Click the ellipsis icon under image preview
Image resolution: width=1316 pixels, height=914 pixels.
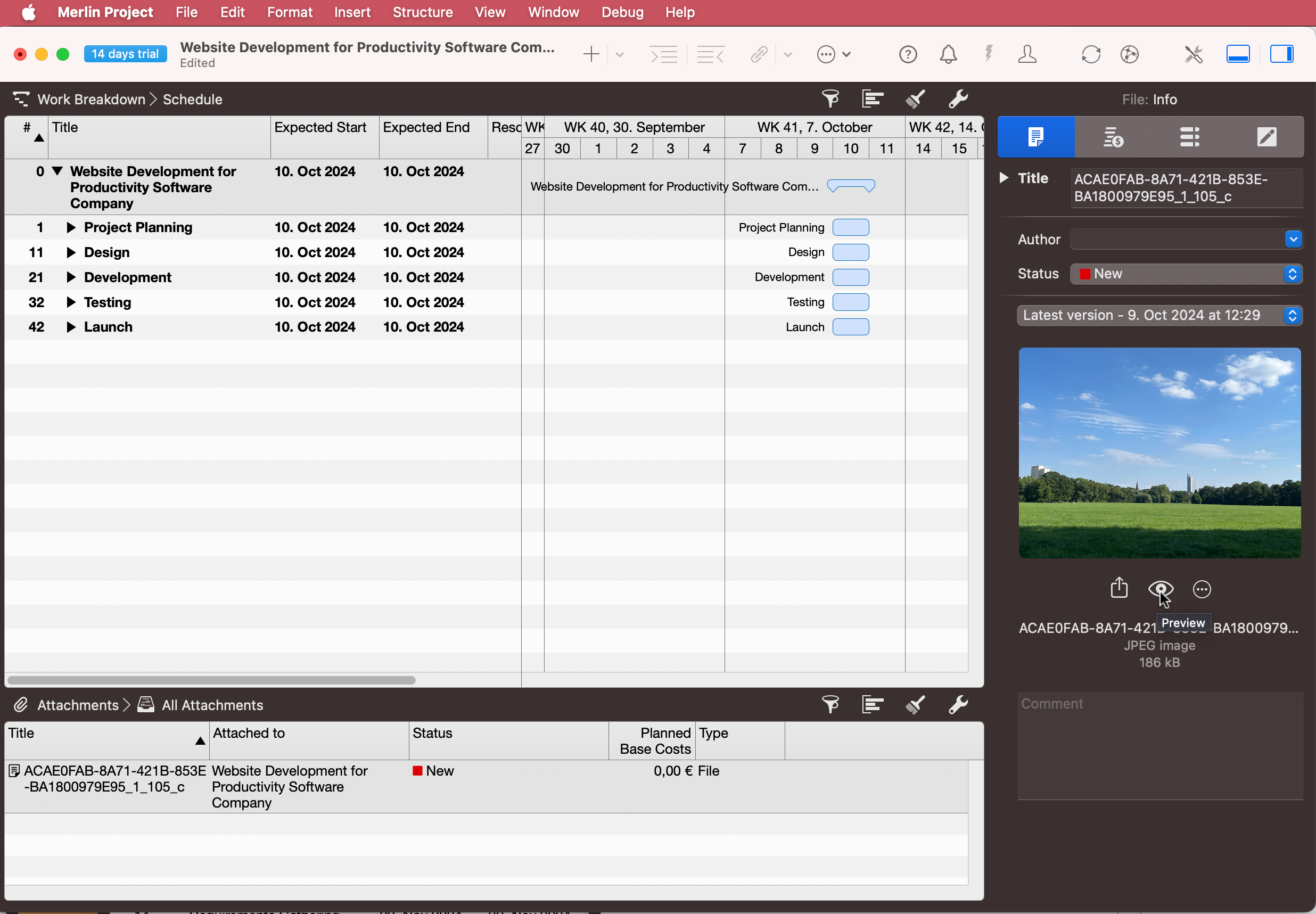click(x=1202, y=589)
